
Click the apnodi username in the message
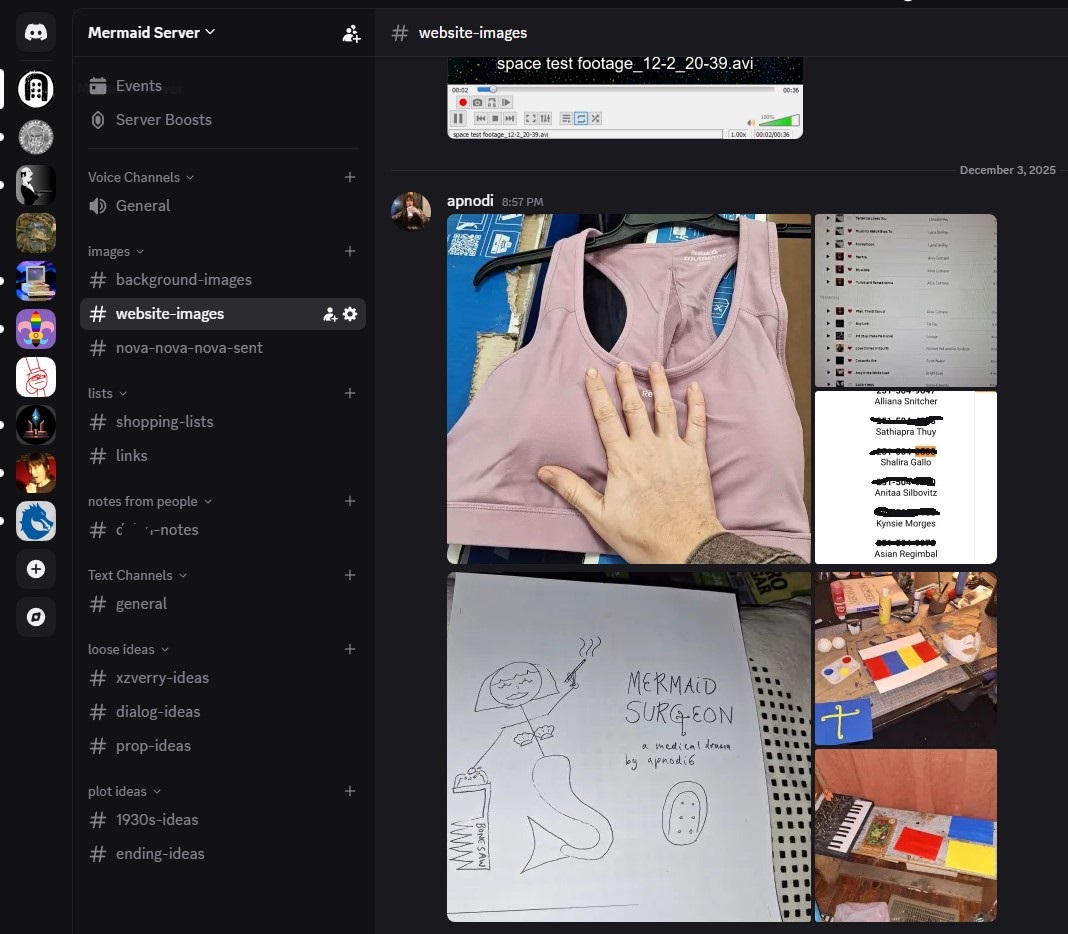tap(470, 201)
